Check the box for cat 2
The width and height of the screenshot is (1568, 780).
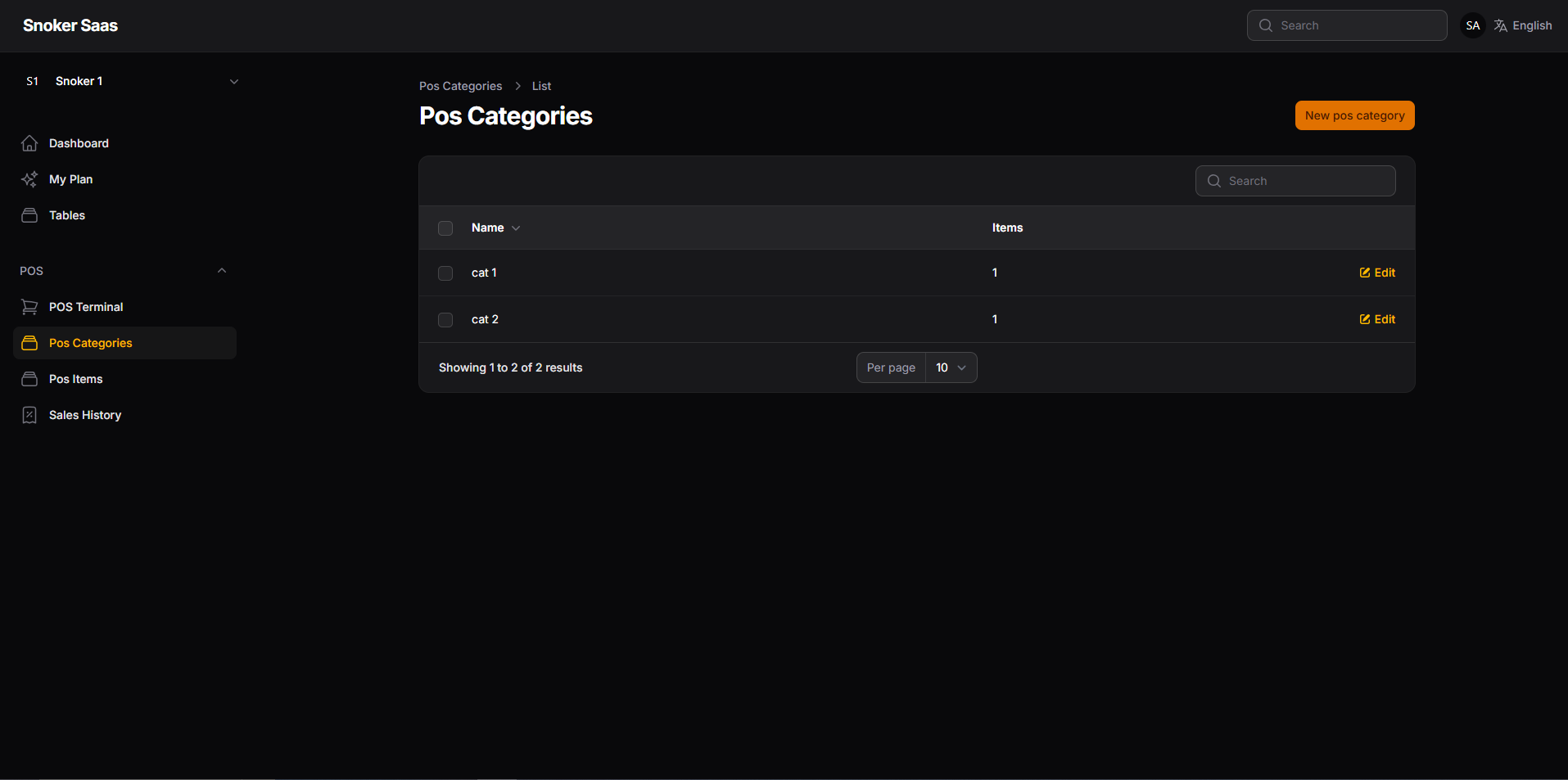[445, 320]
